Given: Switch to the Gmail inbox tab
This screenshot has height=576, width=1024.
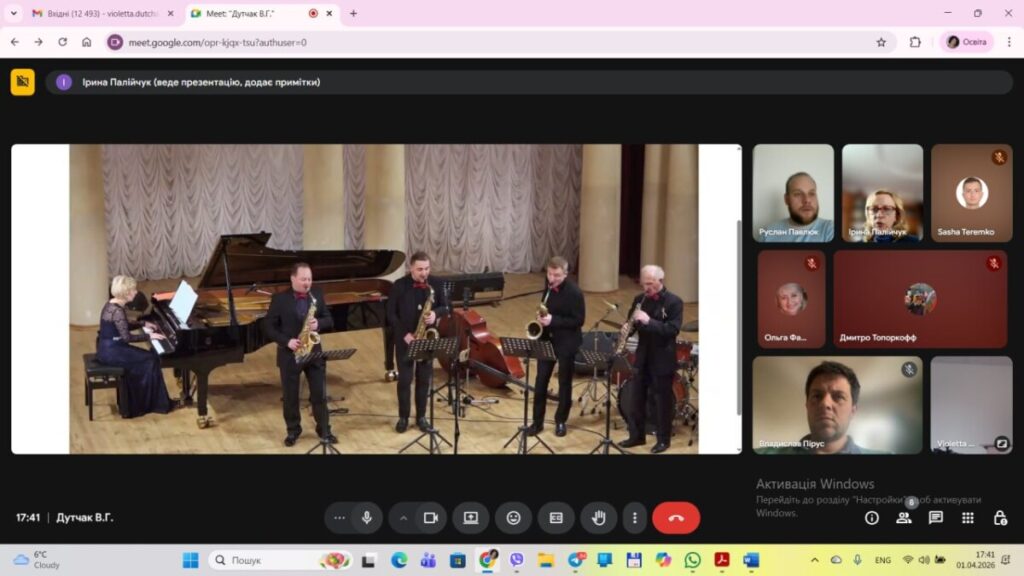Looking at the screenshot, I should tap(100, 14).
